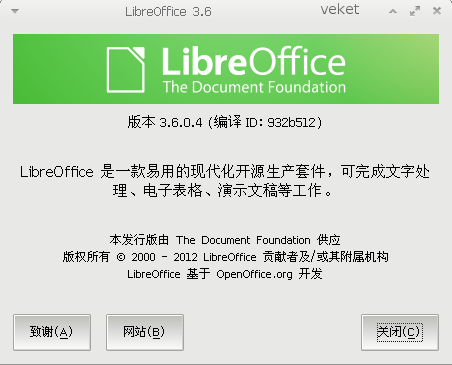Click the LibreOffice description paragraph
This screenshot has width=452, height=365.
(225, 181)
